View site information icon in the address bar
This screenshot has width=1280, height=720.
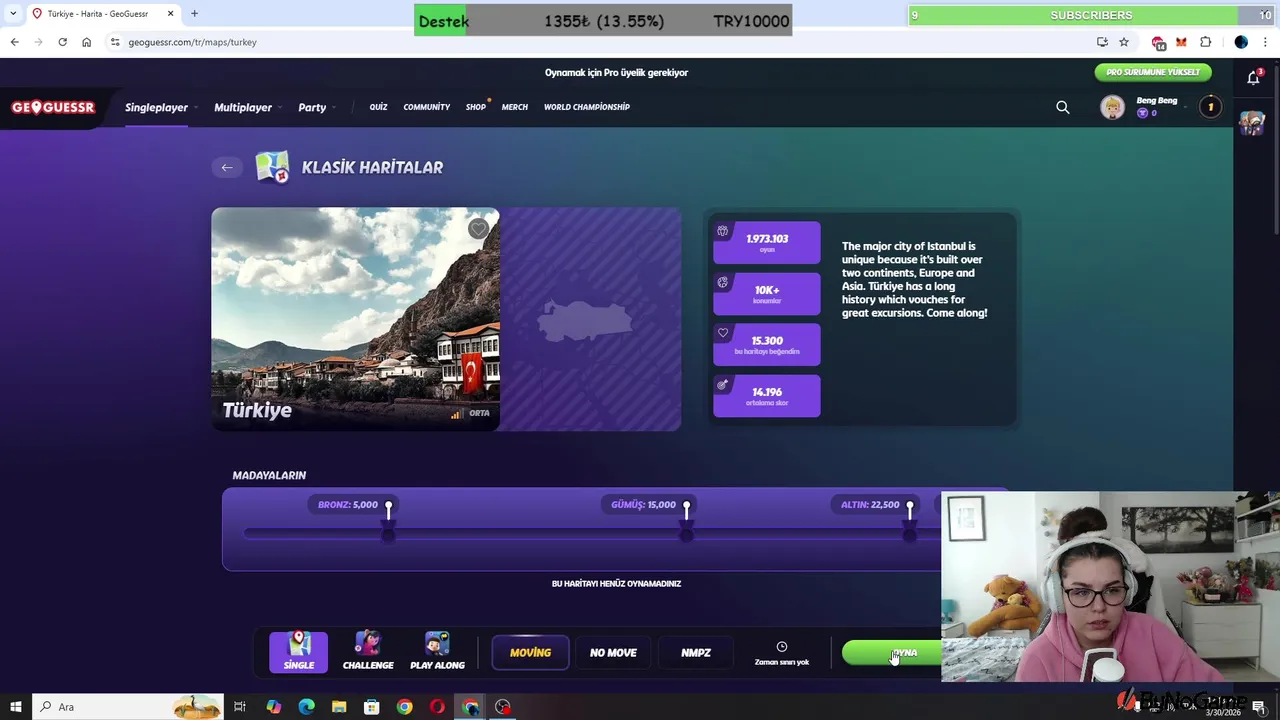pyautogui.click(x=116, y=42)
